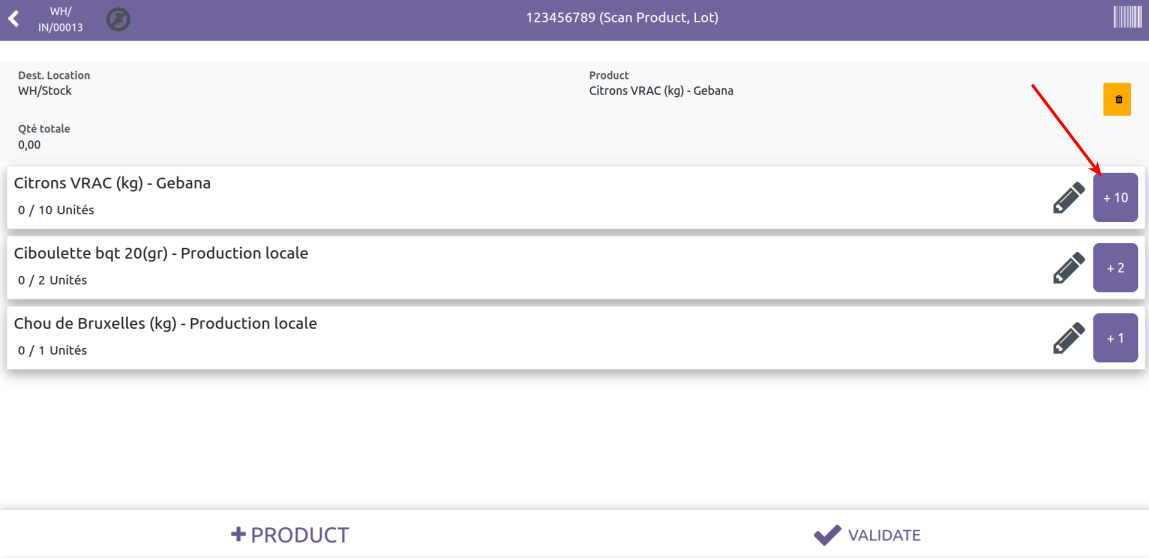1149x558 pixels.
Task: Click the Qté totale 0,00 value
Action: pos(30,145)
